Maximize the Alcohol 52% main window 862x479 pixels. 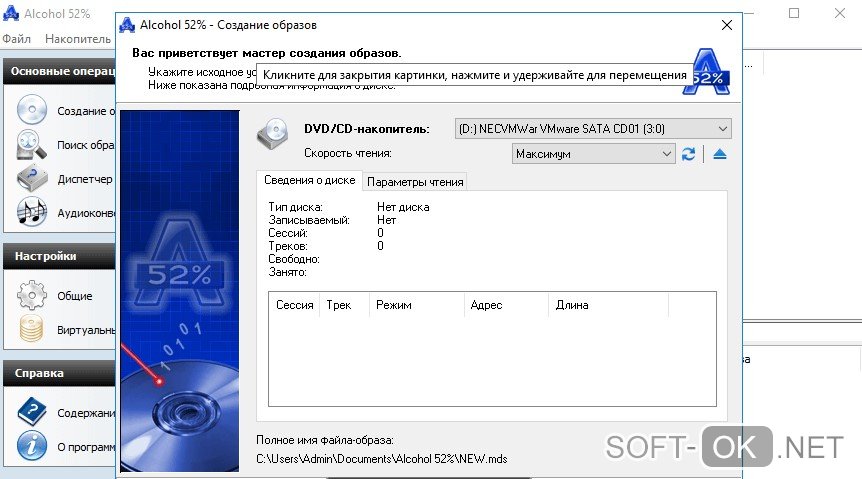794,13
